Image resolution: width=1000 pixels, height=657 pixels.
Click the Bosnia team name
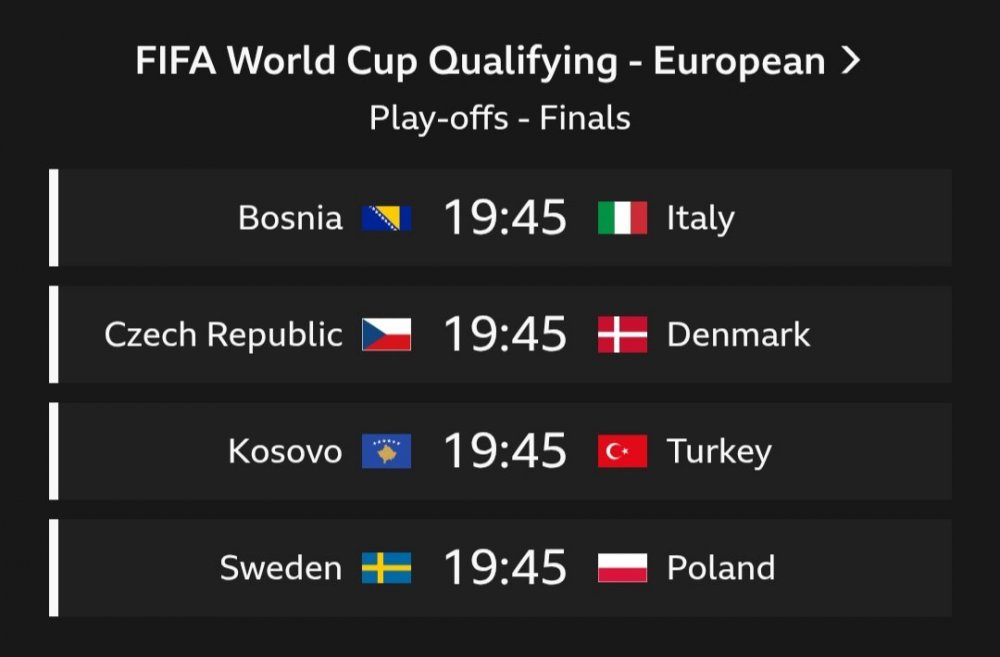[x=290, y=218]
